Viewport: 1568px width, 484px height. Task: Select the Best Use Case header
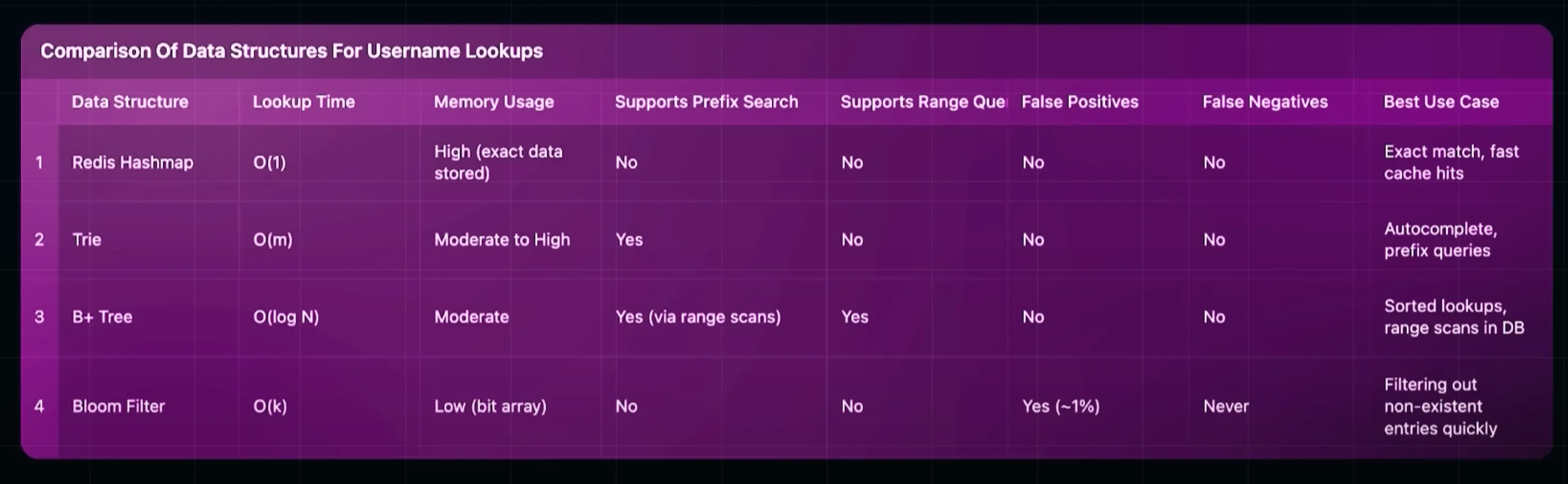click(x=1441, y=101)
